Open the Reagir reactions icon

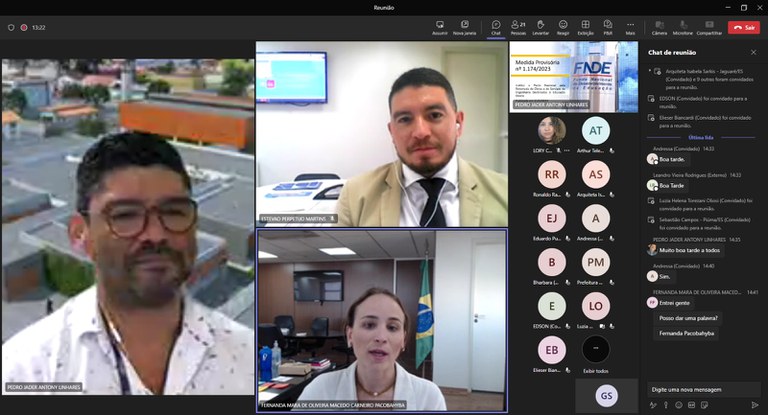pyautogui.click(x=563, y=26)
